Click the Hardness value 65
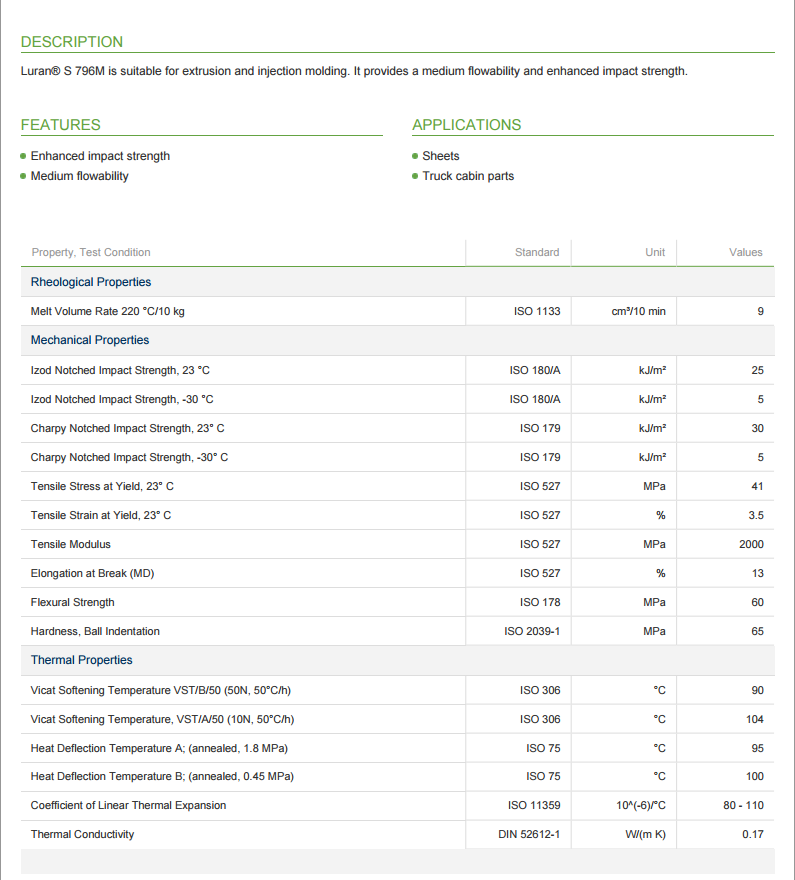Screen dimensions: 795x880 pos(757,631)
